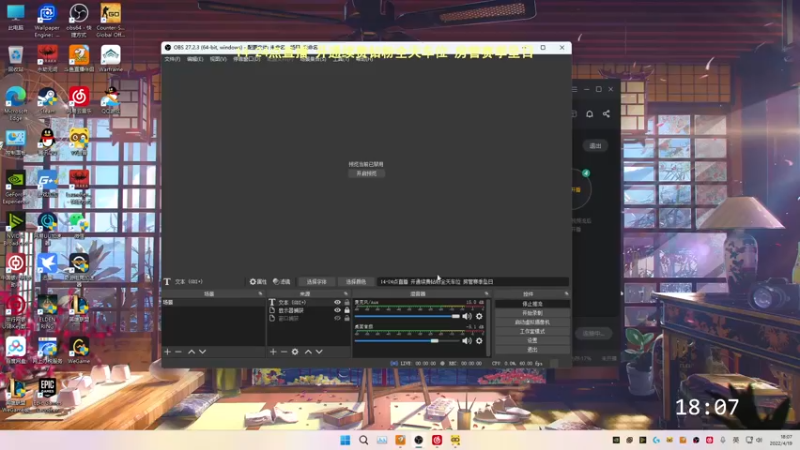800x450 pixels.
Task: Click 工作室模式 studio mode button
Action: [x=532, y=331]
